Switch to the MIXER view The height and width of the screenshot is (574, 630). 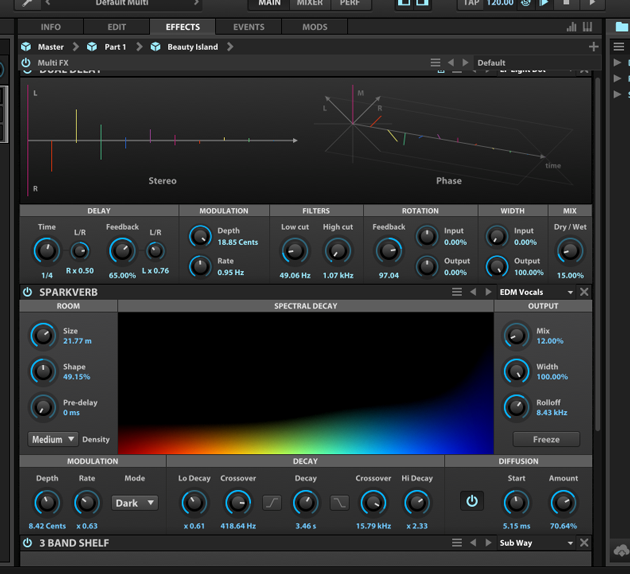(310, 3)
